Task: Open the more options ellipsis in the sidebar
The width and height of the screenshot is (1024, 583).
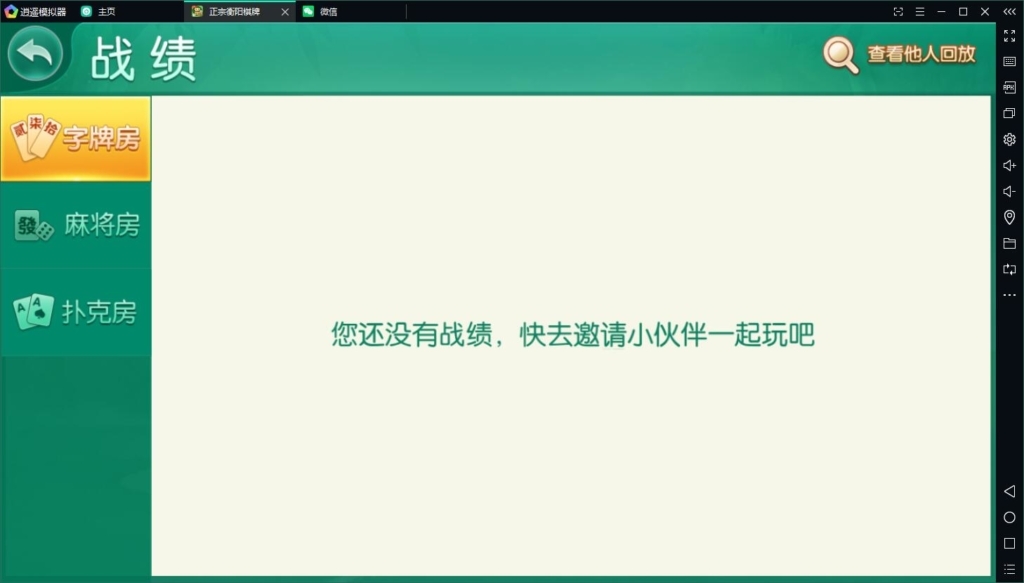Action: 1009,294
